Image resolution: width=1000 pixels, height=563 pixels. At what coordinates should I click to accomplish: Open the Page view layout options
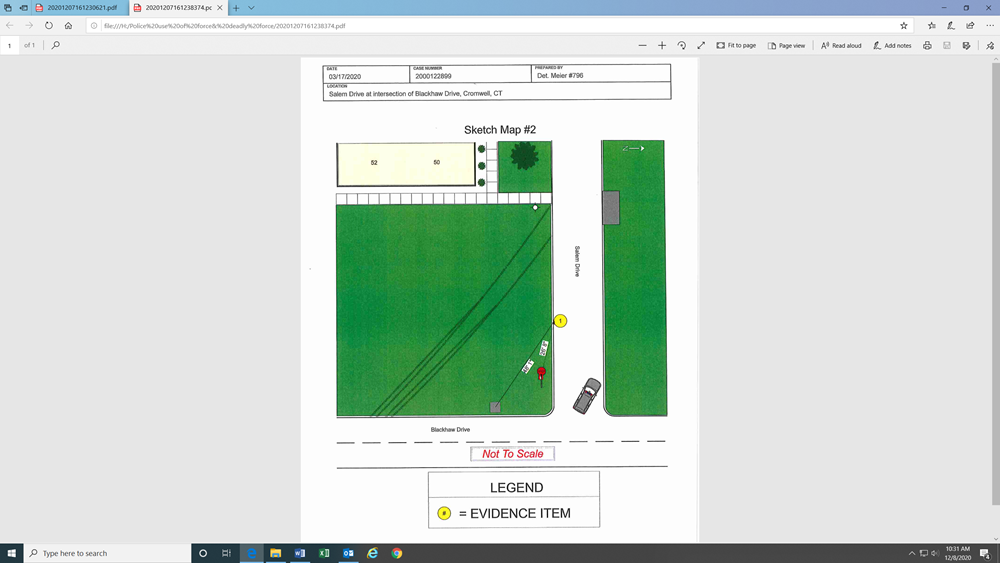786,45
